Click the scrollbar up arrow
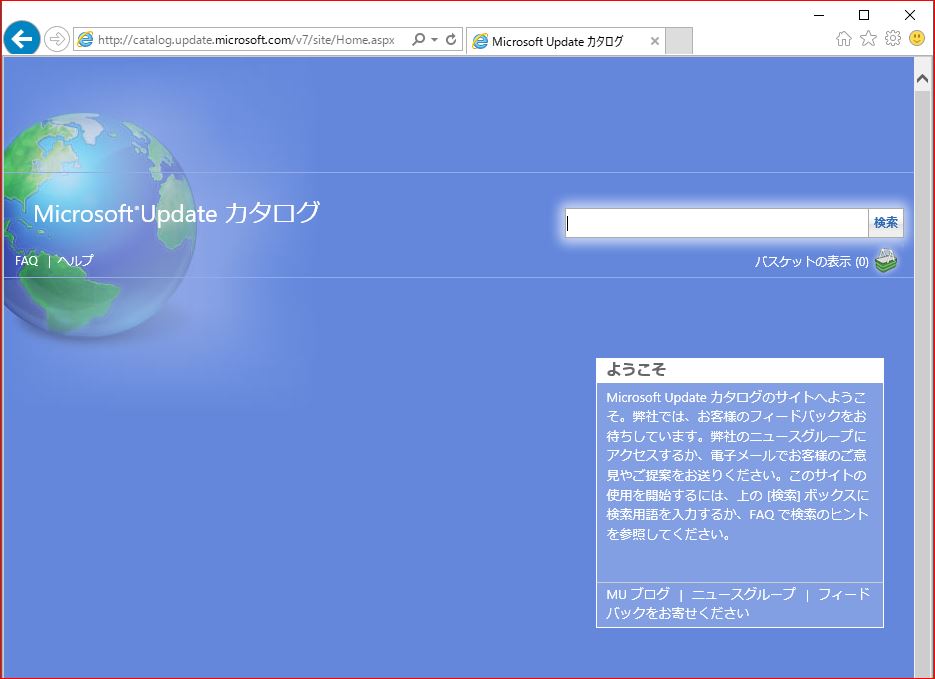The height and width of the screenshot is (679, 935). coord(922,79)
